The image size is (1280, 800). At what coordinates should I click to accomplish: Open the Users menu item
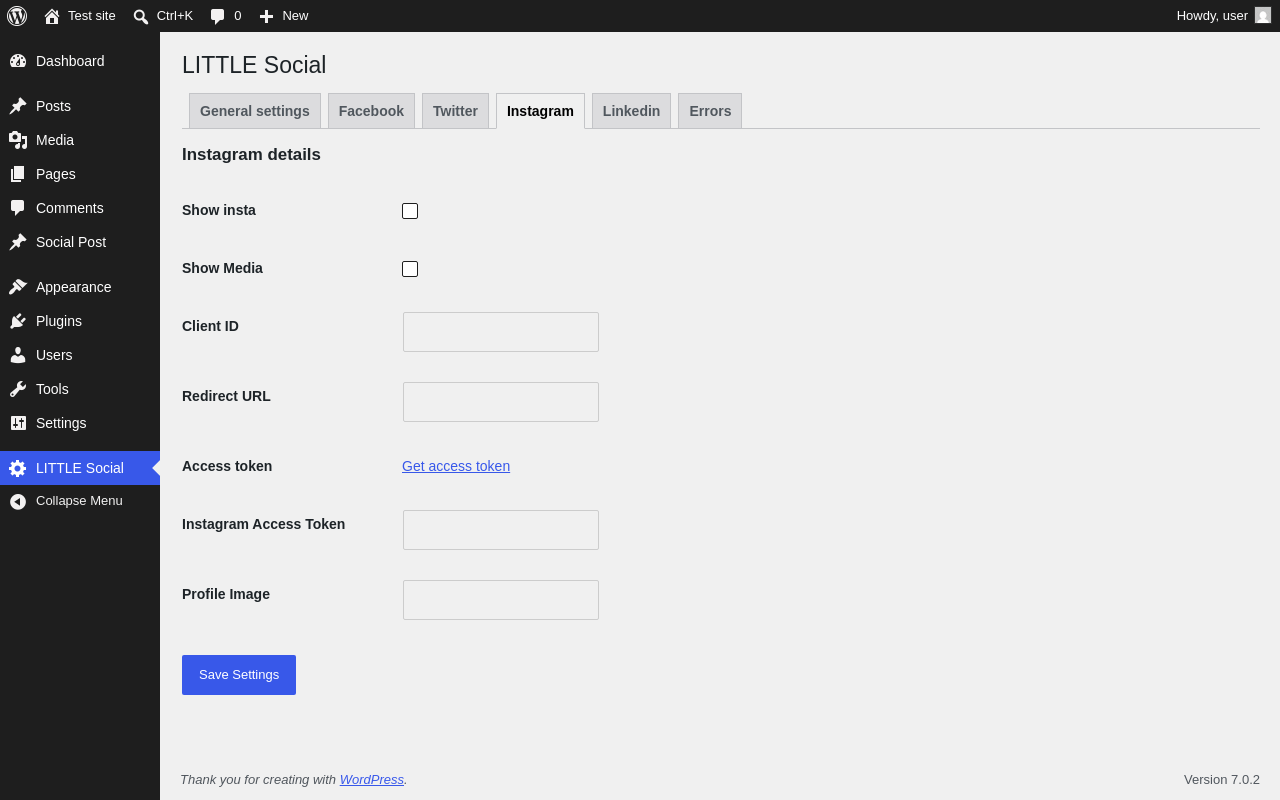80,355
